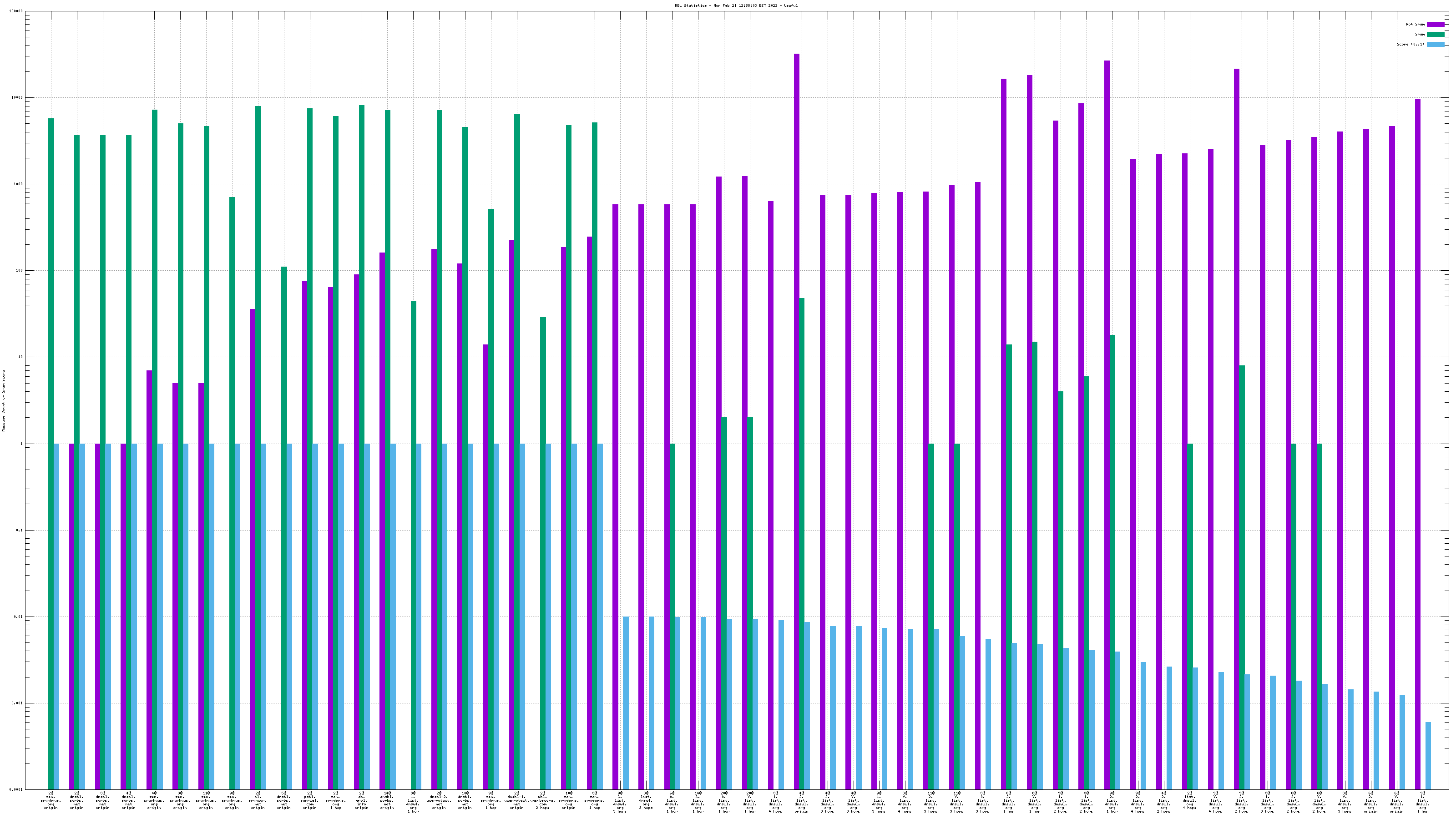Viewport: 1456px width, 819px height.
Task: Click the 2@ psbl.surriel.com origin x-axis label
Action: click(x=310, y=800)
